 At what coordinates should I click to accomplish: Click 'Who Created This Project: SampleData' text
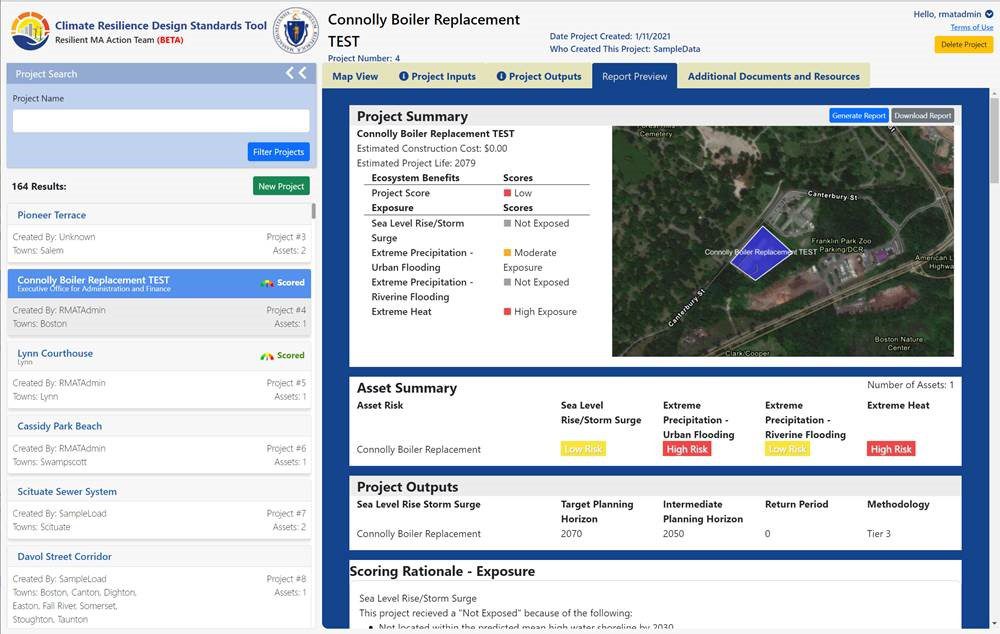coord(625,48)
